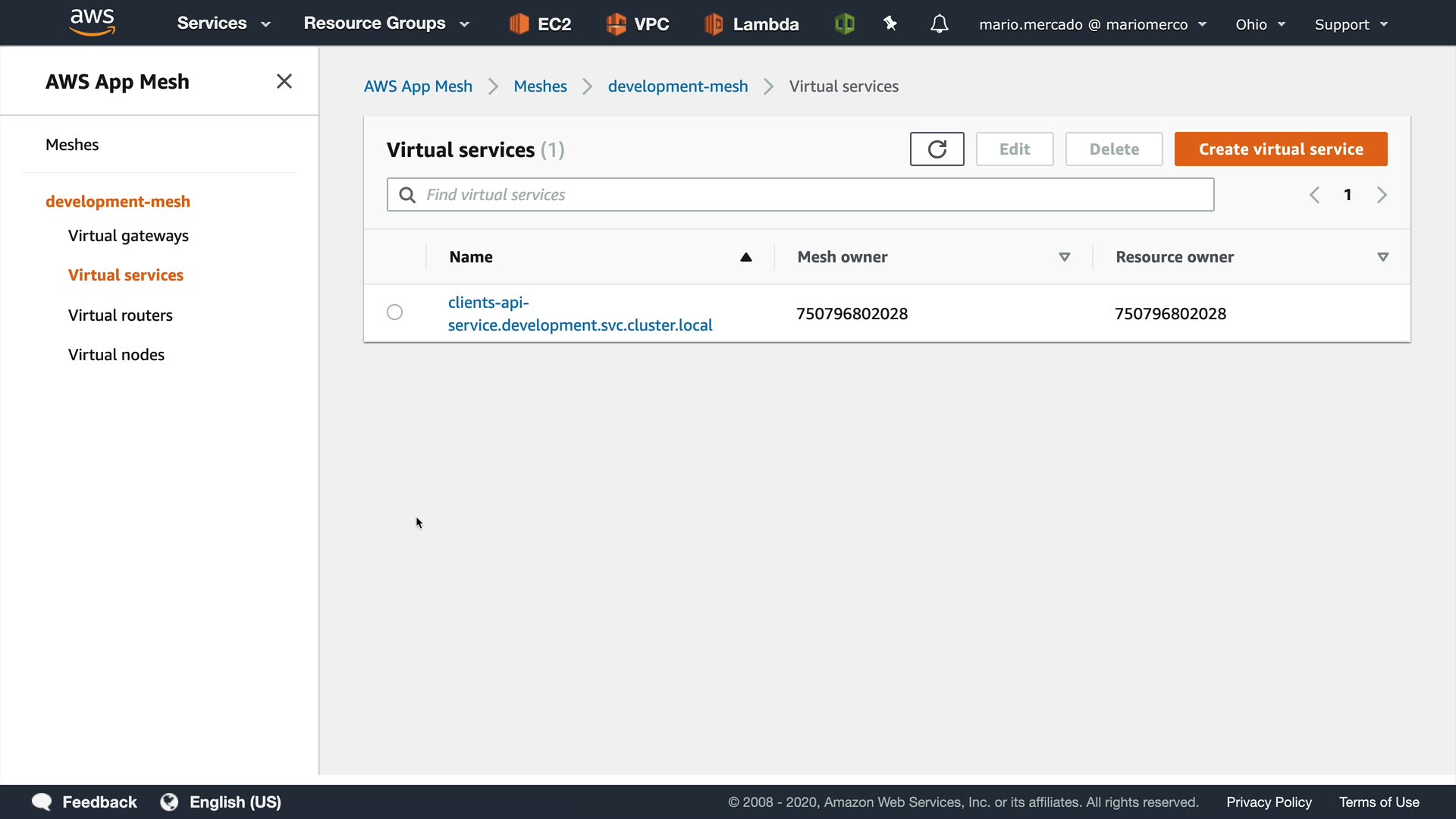Expand the Services dropdown menu
1456x819 pixels.
(223, 24)
